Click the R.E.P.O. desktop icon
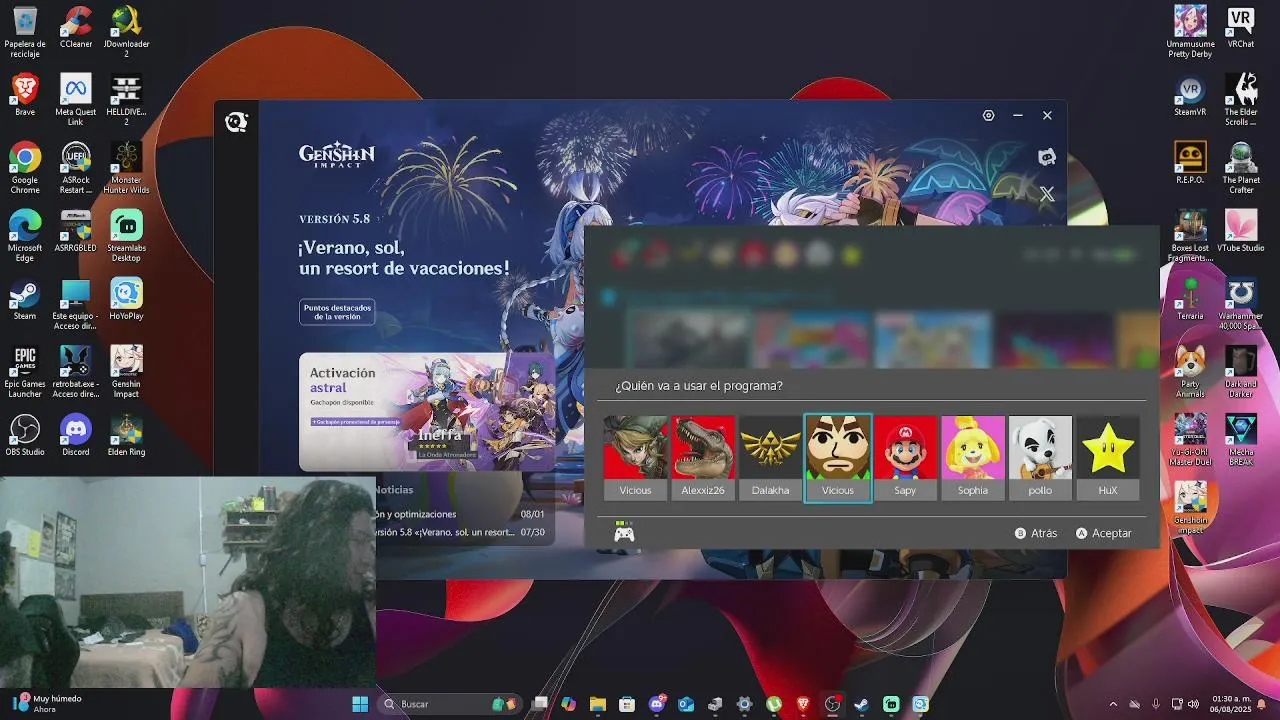The image size is (1280, 720). point(1190,163)
